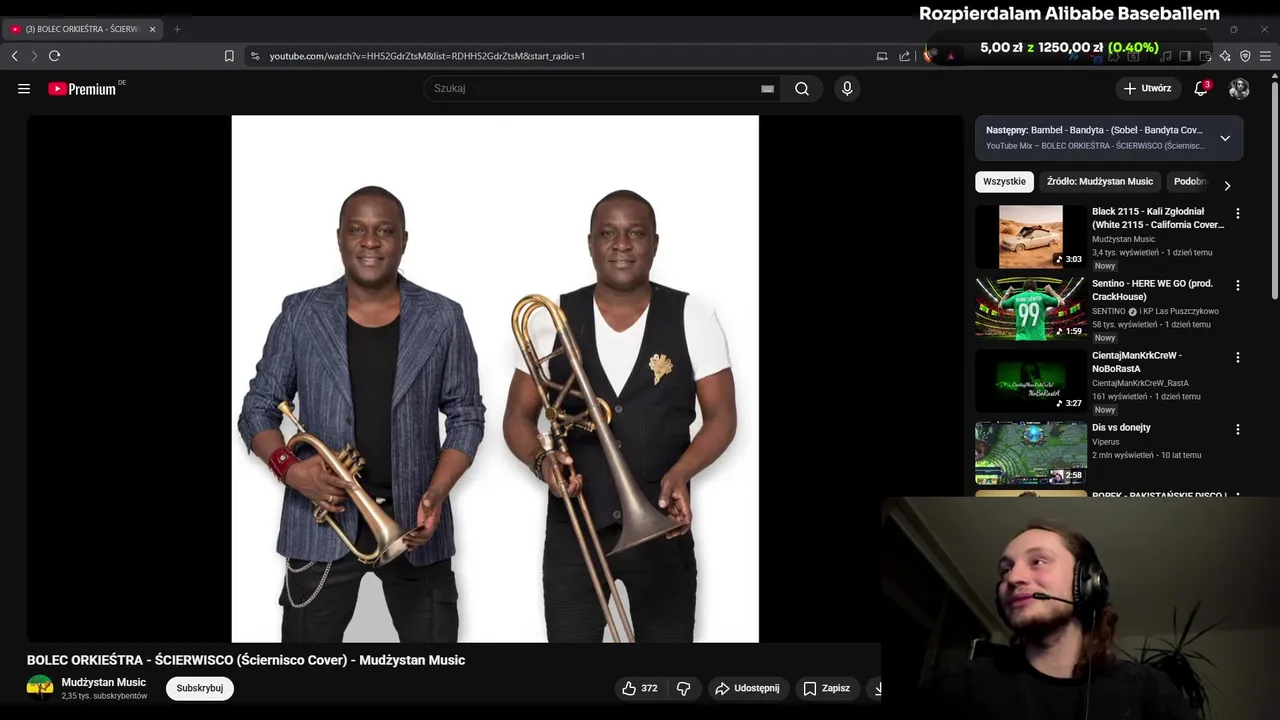Image resolution: width=1280 pixels, height=720 pixels.
Task: Click the Subskrybuj button
Action: click(200, 688)
